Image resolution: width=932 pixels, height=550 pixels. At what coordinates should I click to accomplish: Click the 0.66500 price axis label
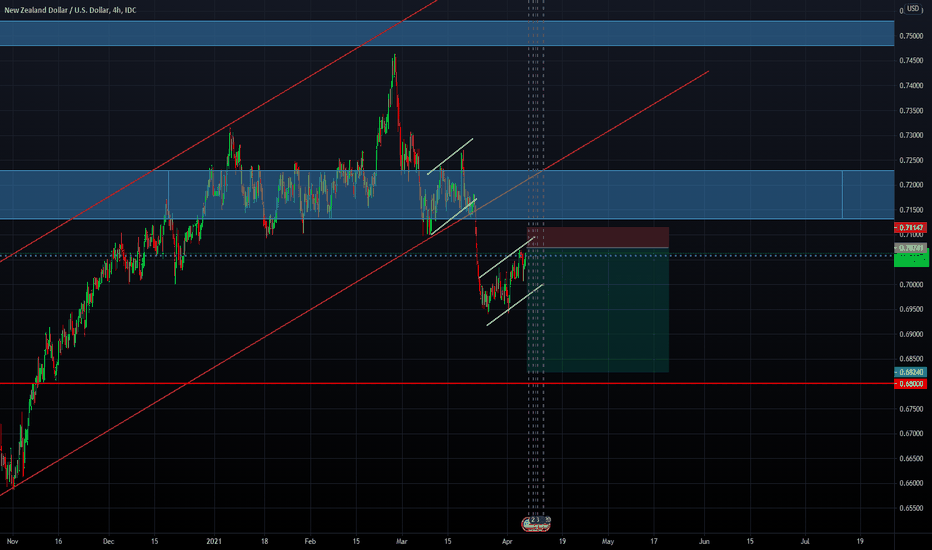coord(911,458)
